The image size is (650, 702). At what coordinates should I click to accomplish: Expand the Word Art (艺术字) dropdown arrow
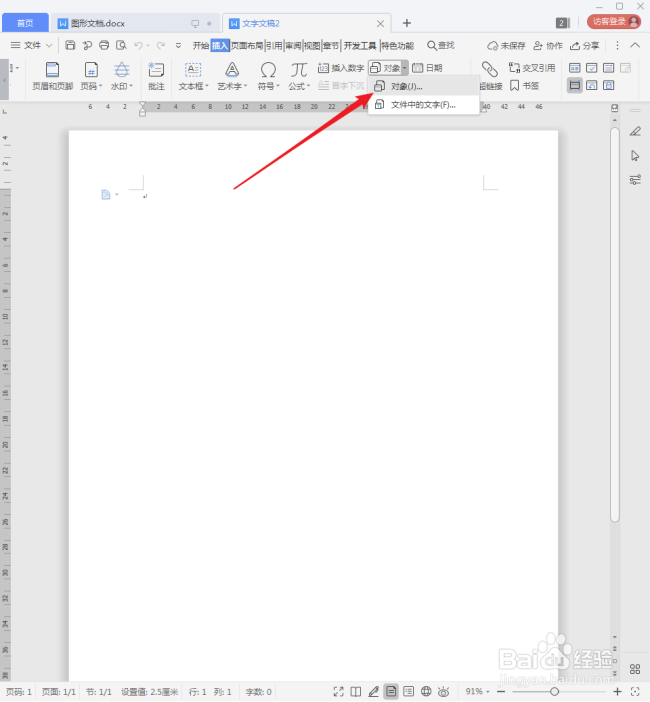[x=245, y=86]
